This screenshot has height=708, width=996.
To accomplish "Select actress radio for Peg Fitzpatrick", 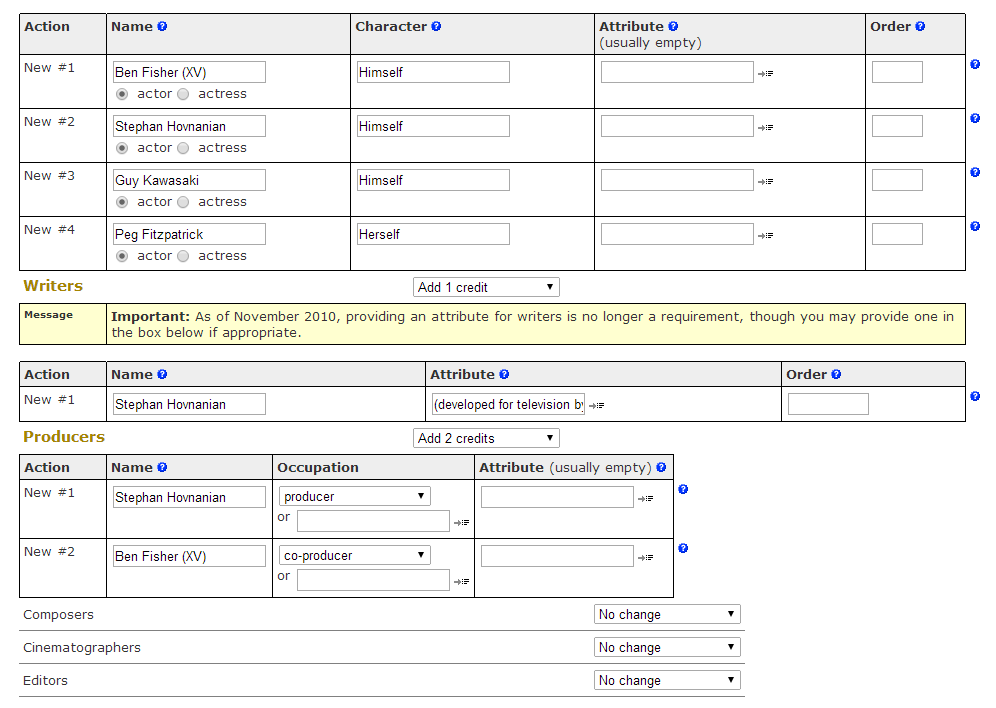I will (183, 256).
